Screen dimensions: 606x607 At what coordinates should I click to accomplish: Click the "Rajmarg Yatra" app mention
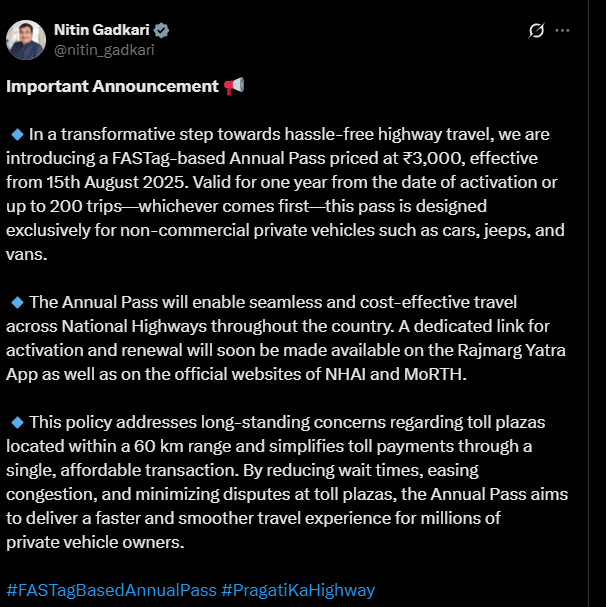512,350
